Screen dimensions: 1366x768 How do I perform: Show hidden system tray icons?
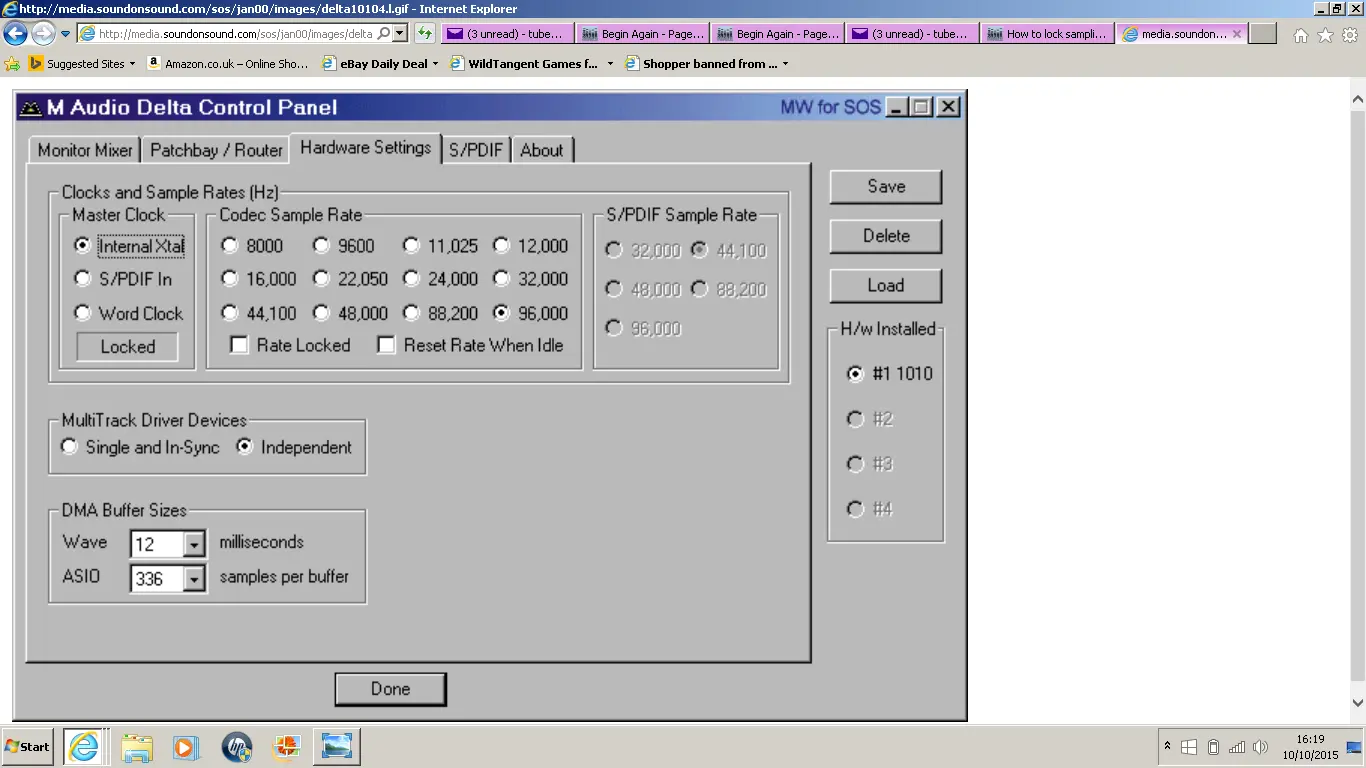1167,747
